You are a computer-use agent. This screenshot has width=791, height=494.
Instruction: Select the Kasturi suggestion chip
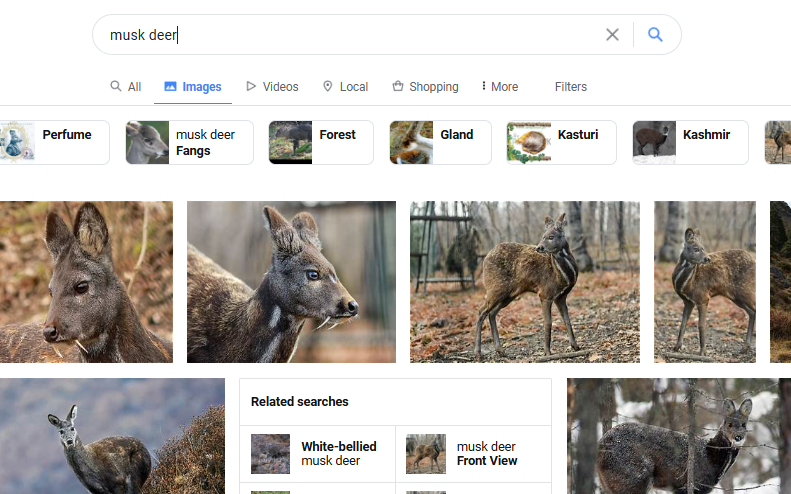tap(561, 142)
